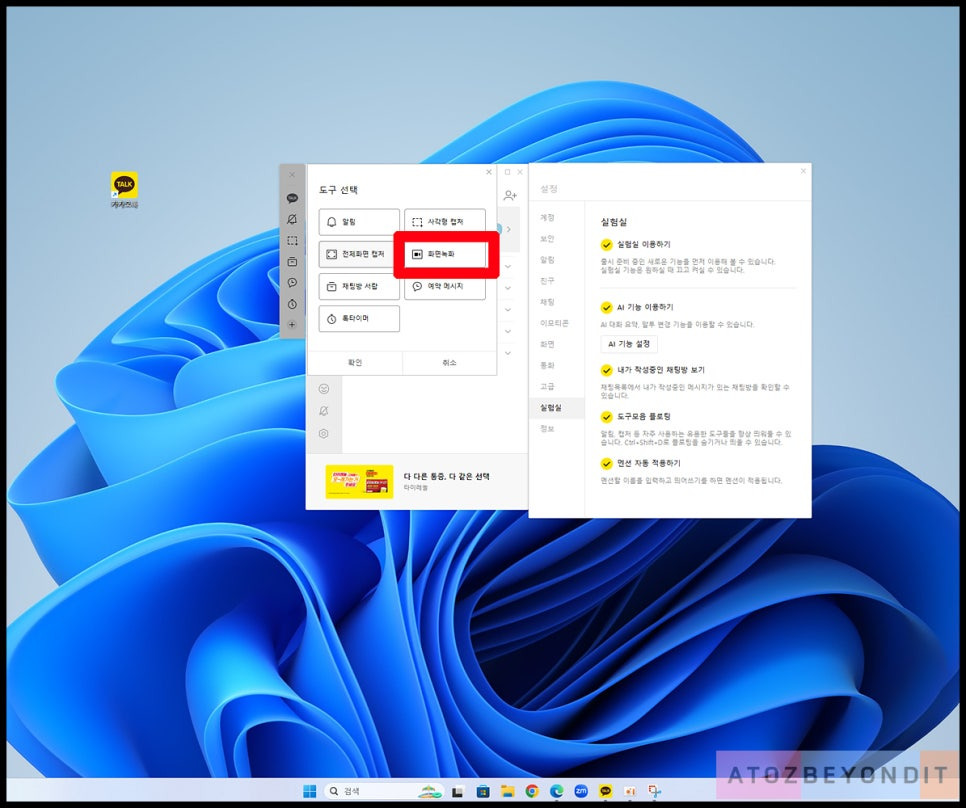
Task: Switch to KakaoTalk via taskbar icon
Action: (x=606, y=791)
